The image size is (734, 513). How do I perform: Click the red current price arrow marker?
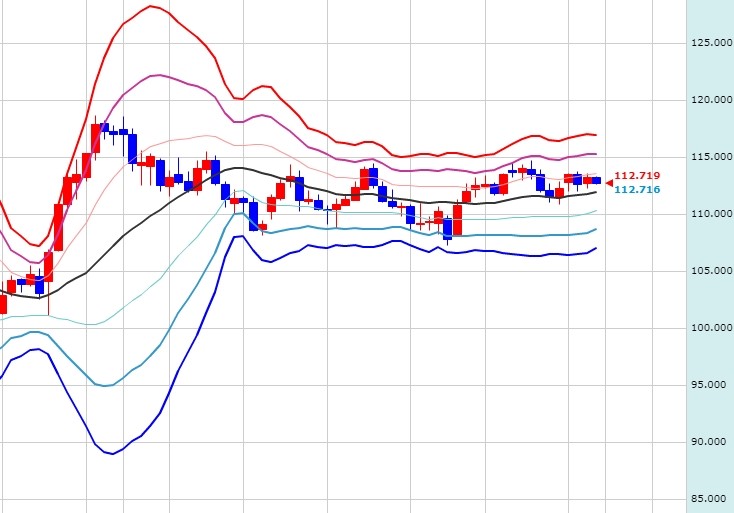609,183
